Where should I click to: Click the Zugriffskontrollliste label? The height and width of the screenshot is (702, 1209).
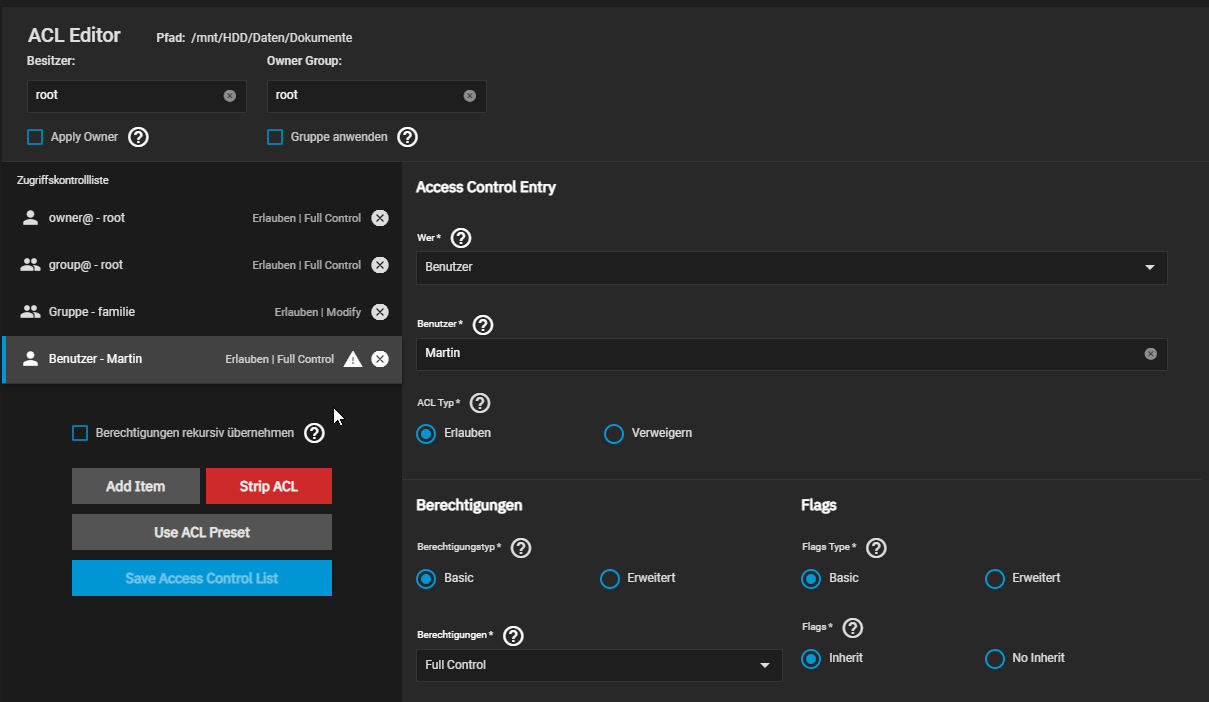coord(63,181)
